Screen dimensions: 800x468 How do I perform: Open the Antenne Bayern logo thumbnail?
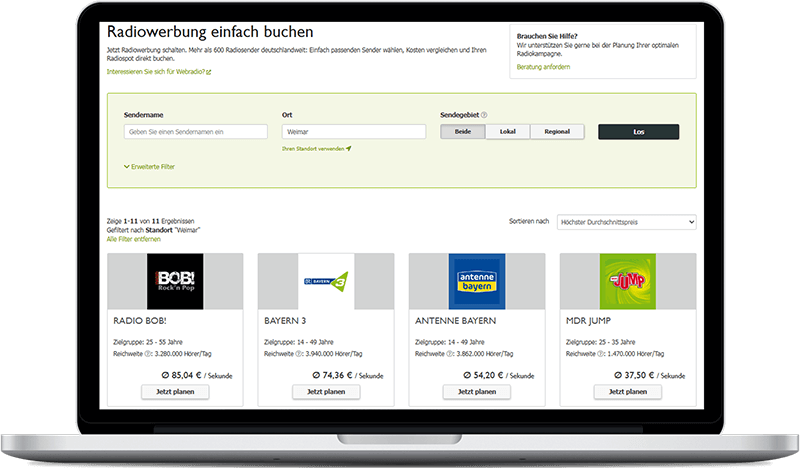(x=477, y=281)
